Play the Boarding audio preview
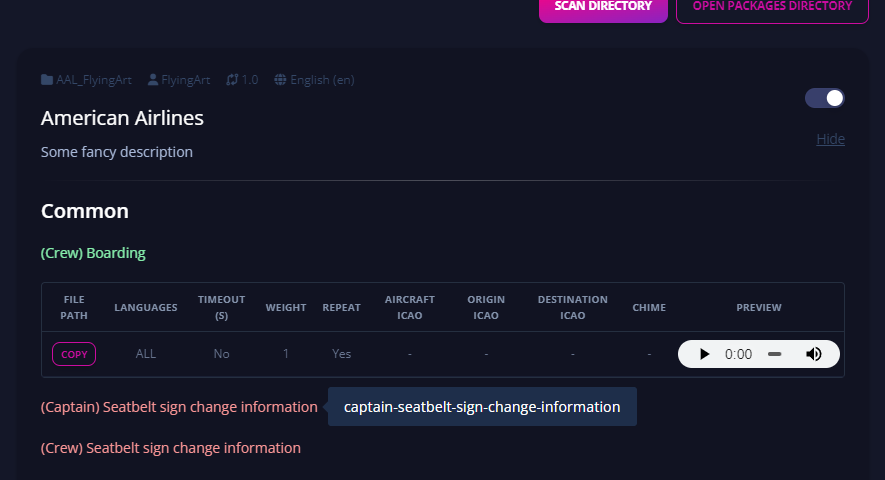 tap(704, 354)
